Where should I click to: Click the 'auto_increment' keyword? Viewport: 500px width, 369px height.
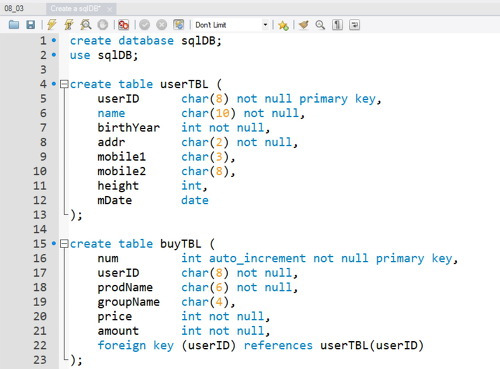[x=257, y=258]
